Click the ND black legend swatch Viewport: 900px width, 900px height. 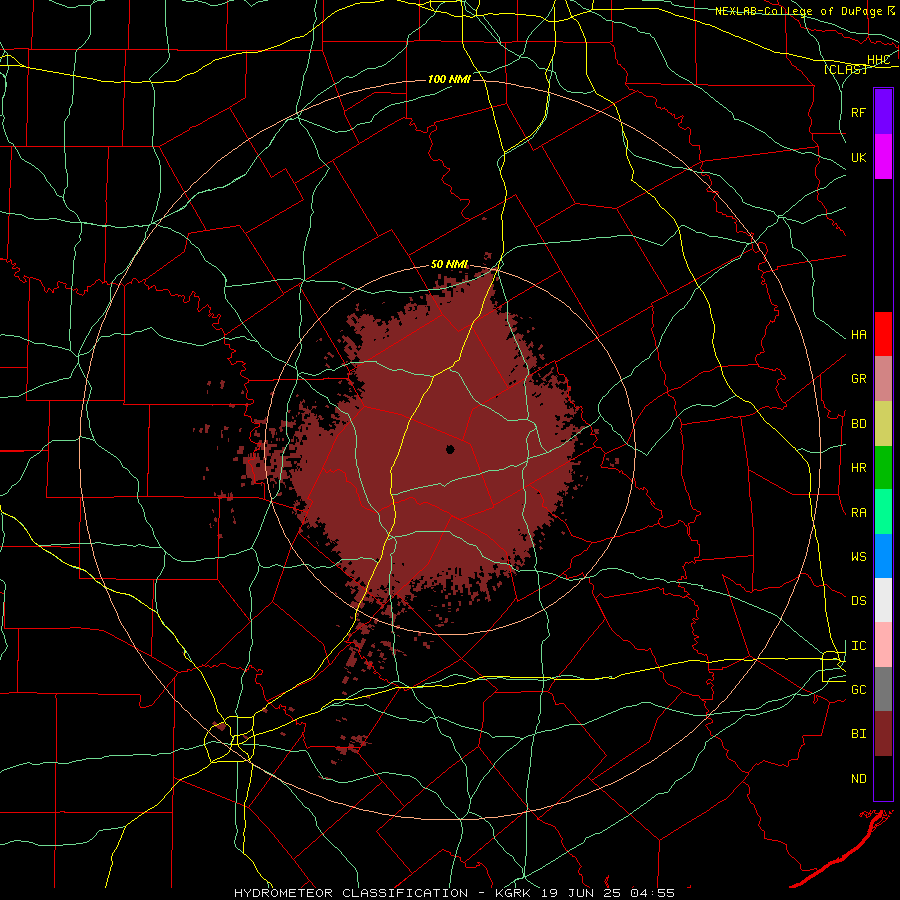(883, 778)
